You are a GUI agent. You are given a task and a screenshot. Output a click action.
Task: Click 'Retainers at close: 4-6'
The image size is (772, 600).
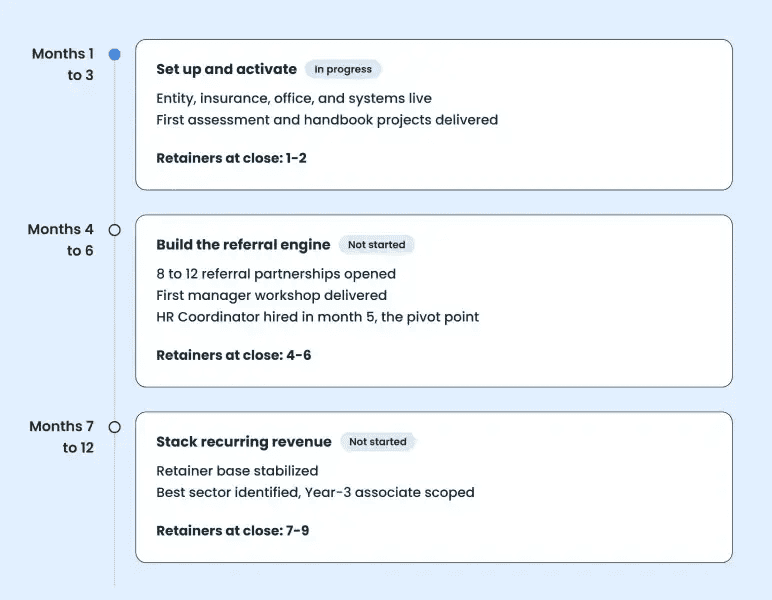point(233,355)
